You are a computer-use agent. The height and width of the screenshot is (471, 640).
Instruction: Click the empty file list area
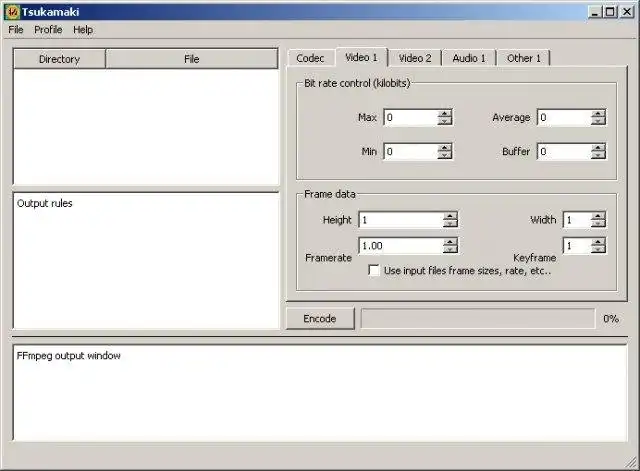[146, 127]
